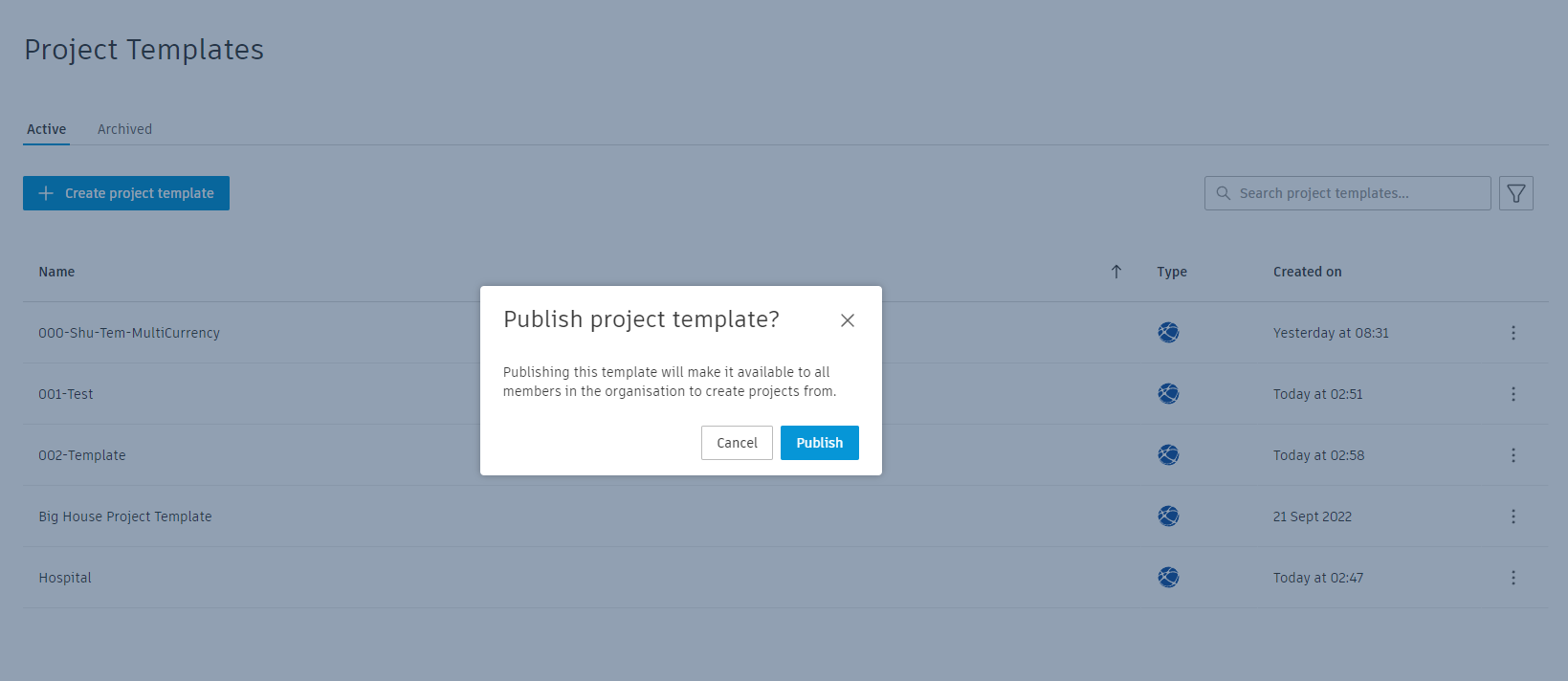Click the type icon for 000-Shu-Tem-MultiCurrency
The width and height of the screenshot is (1568, 681).
(x=1168, y=333)
